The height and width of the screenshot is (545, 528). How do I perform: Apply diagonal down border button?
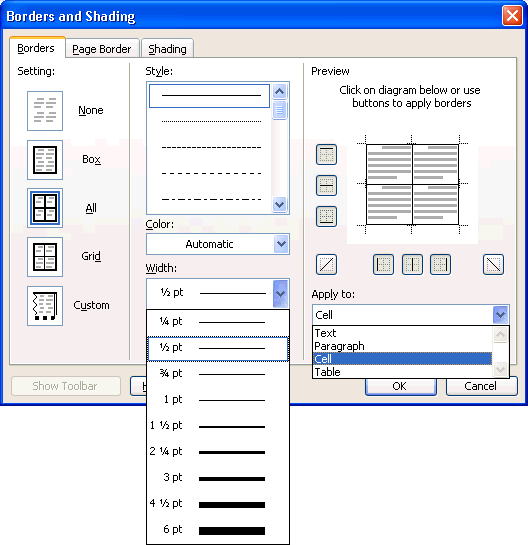pos(493,265)
